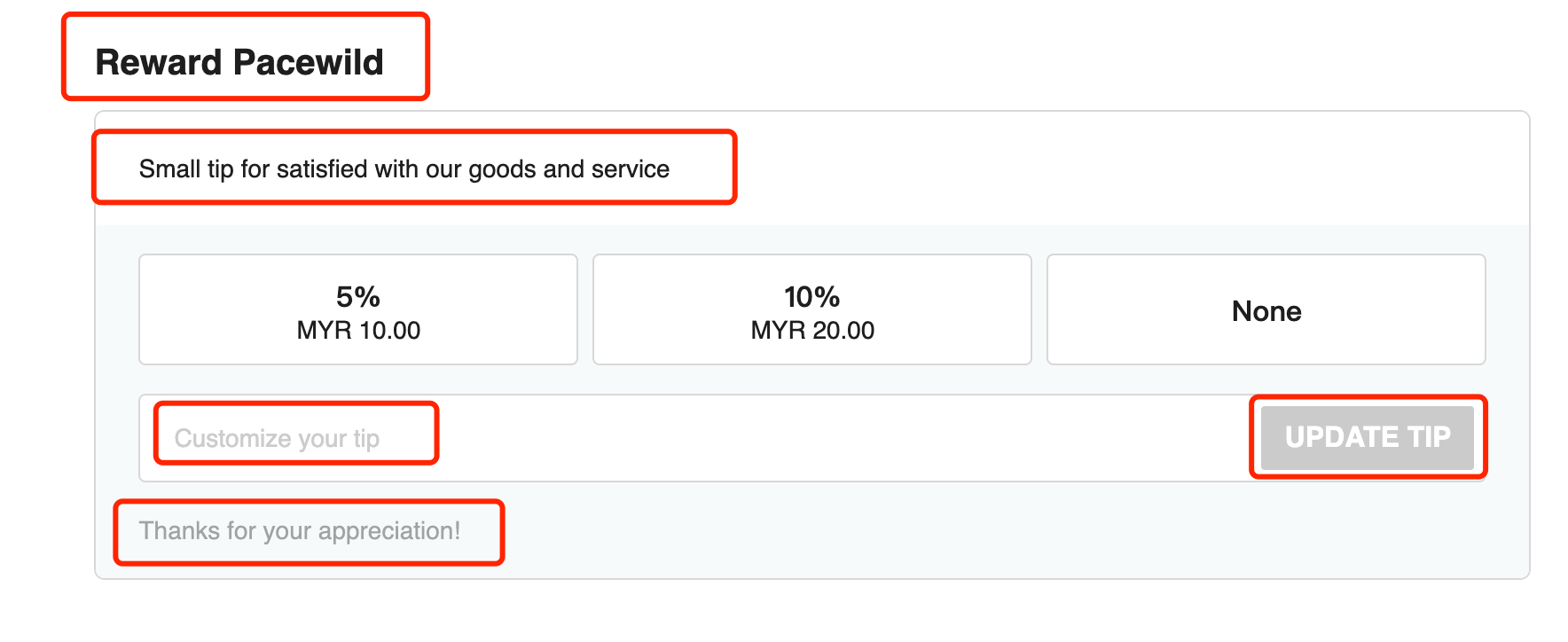Image resolution: width=1568 pixels, height=642 pixels.
Task: Click the word TIP on the update button
Action: [x=1429, y=437]
